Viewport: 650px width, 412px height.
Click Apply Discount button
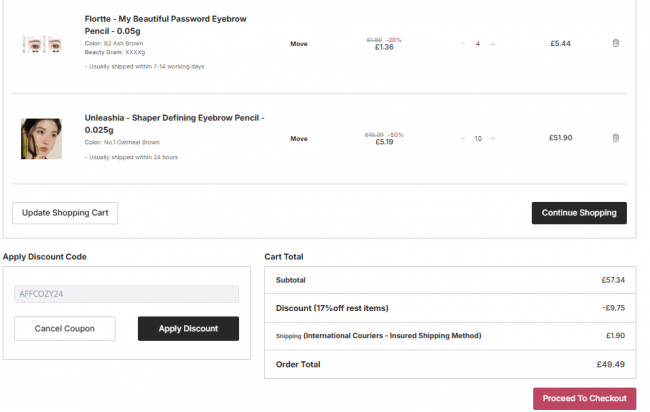[188, 329]
